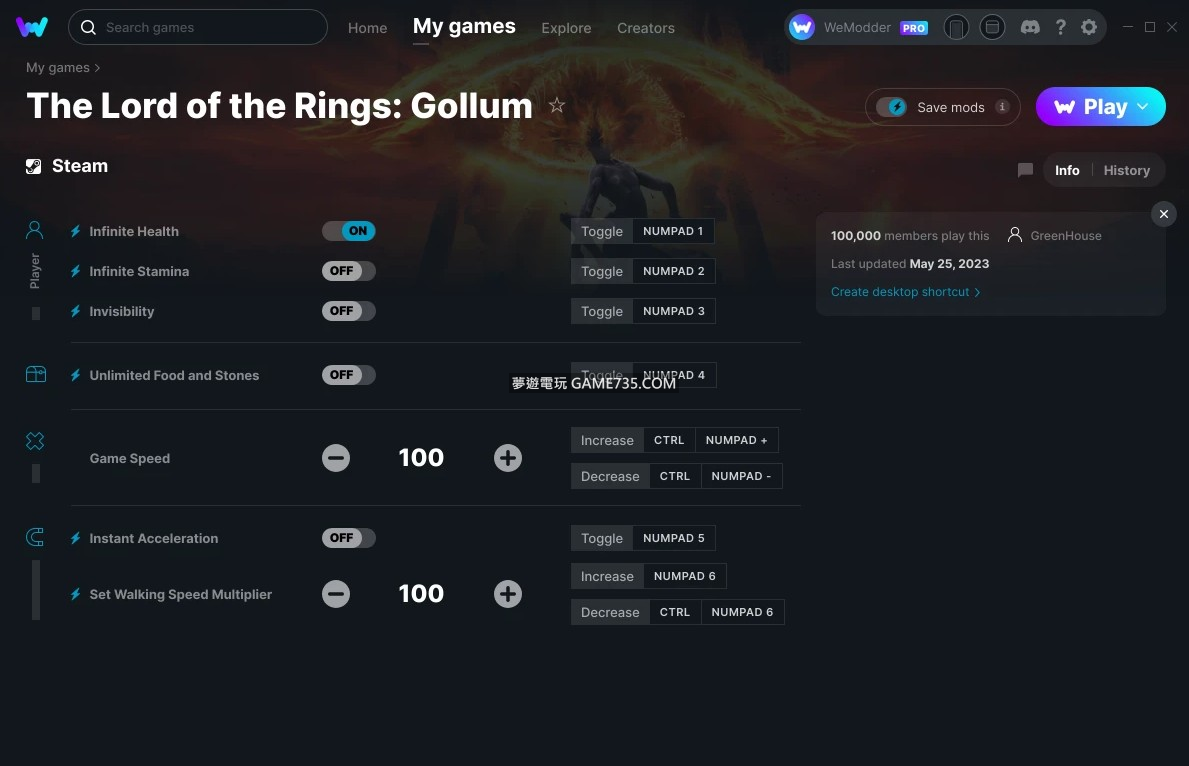Click the Search games input field

pyautogui.click(x=210, y=28)
